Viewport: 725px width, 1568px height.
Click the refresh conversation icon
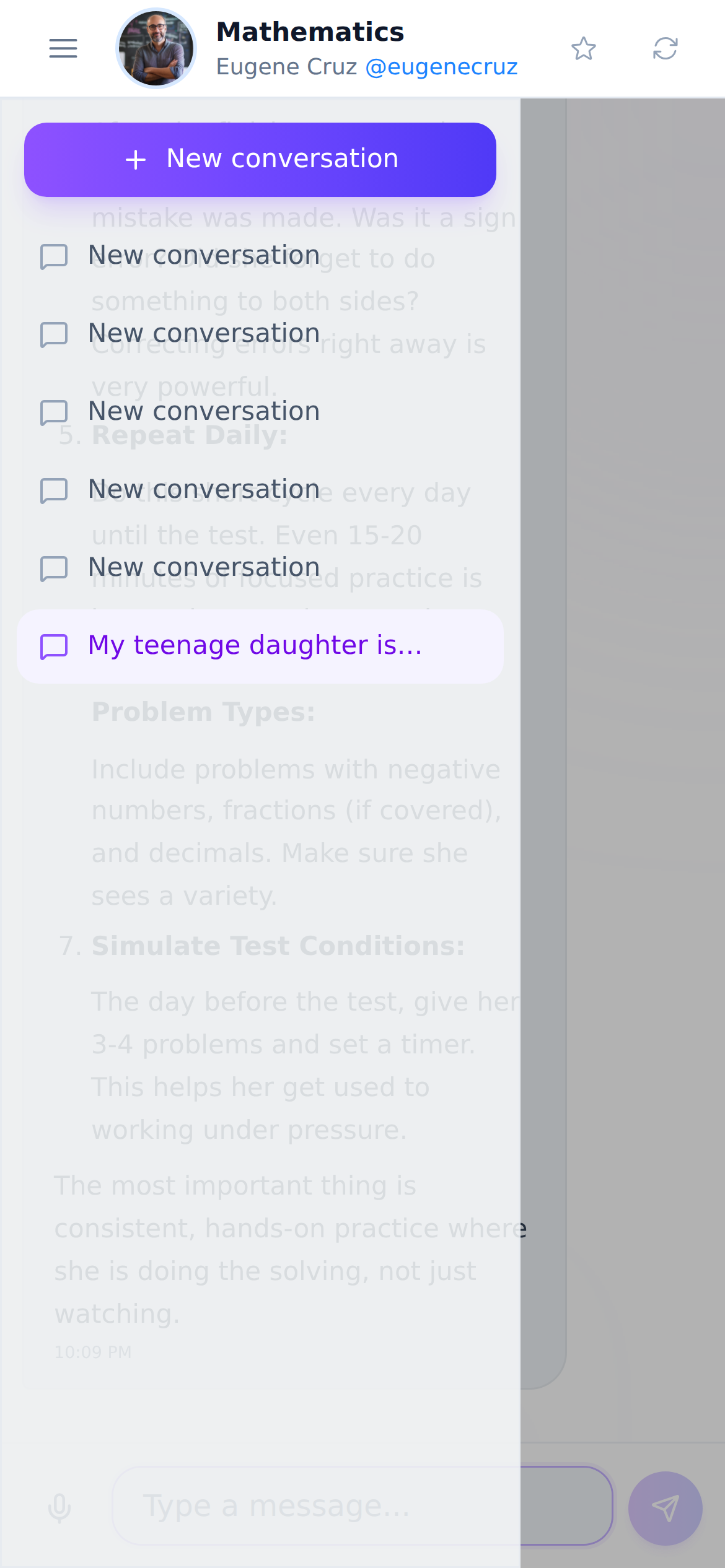tap(666, 48)
